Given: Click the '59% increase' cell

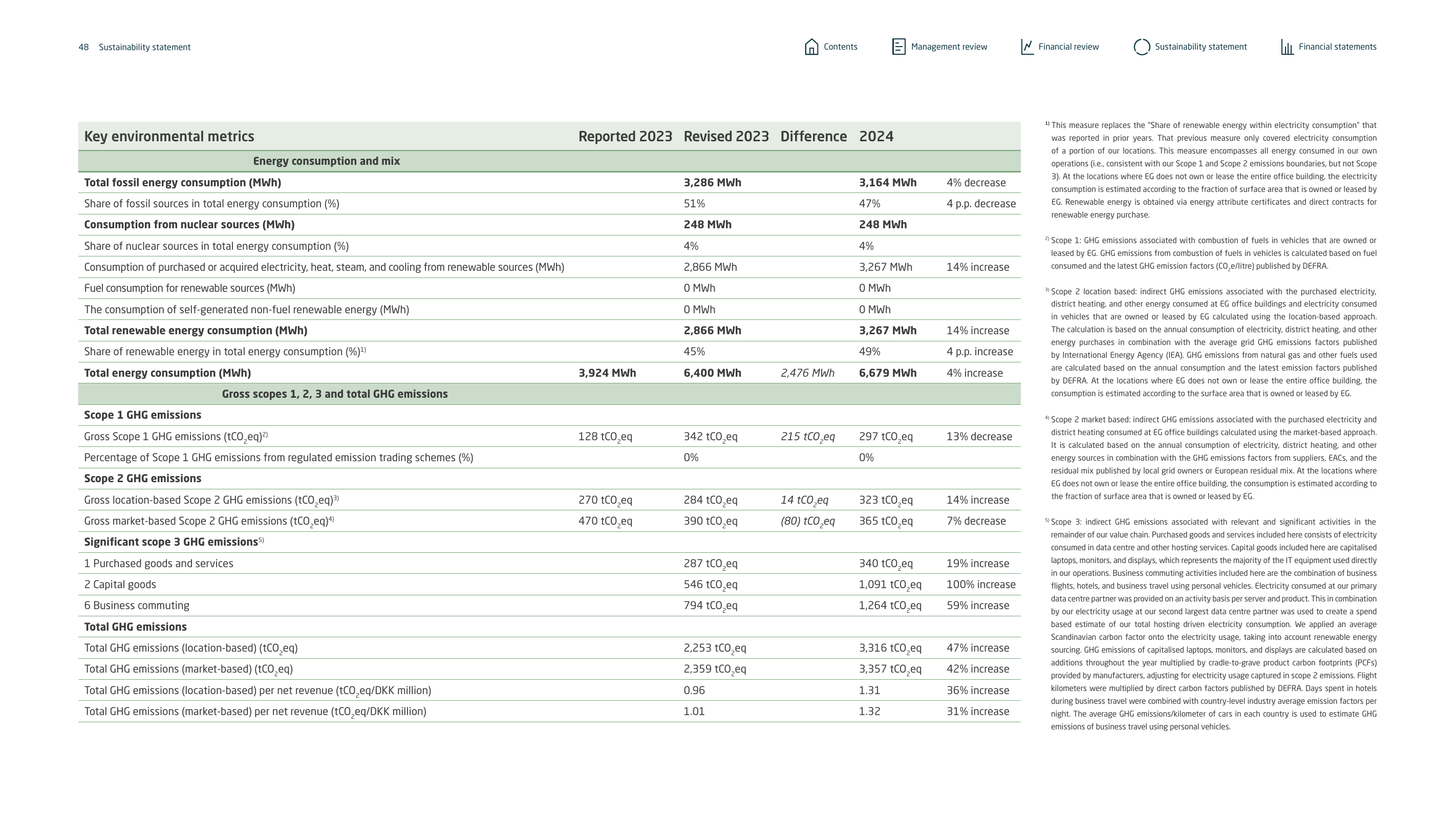Looking at the screenshot, I should point(977,606).
